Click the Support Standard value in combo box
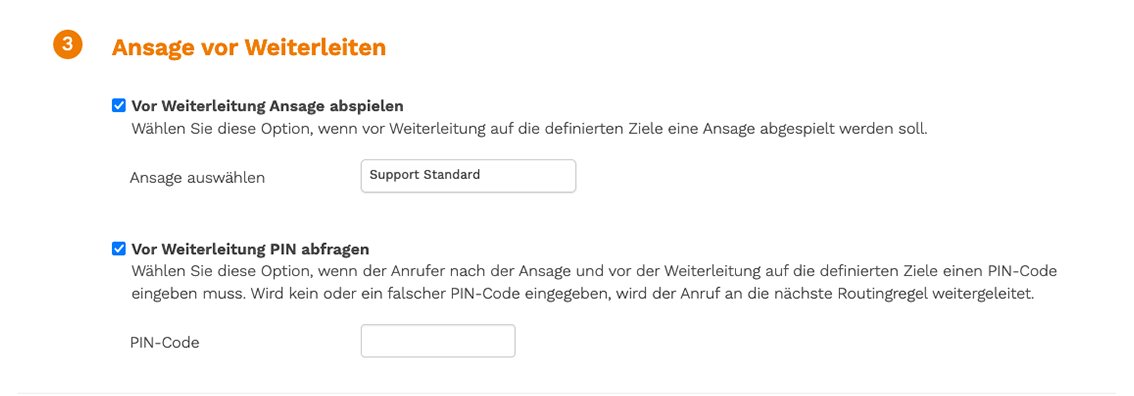 click(x=425, y=175)
